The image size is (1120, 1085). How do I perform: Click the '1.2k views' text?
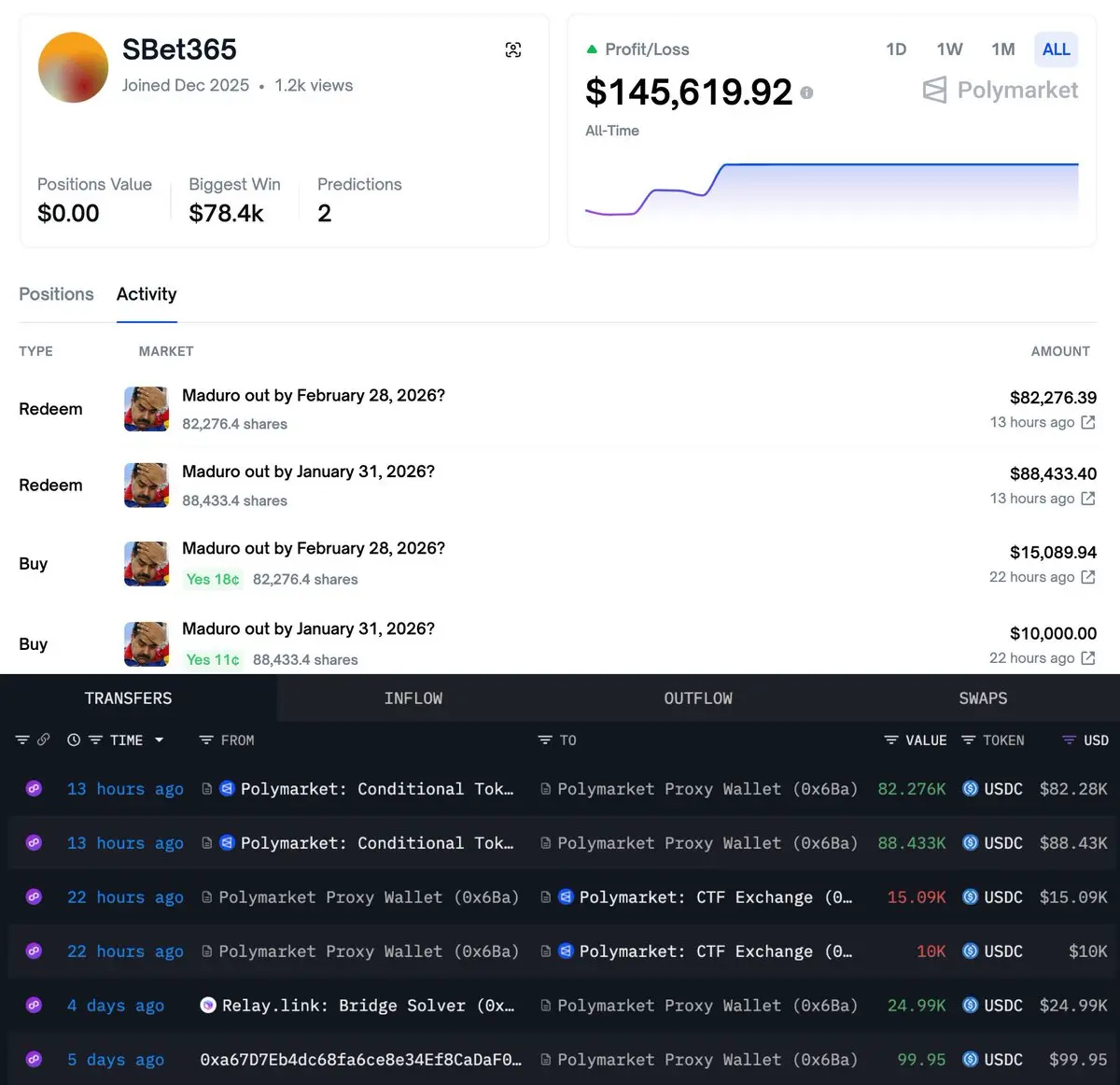point(314,85)
